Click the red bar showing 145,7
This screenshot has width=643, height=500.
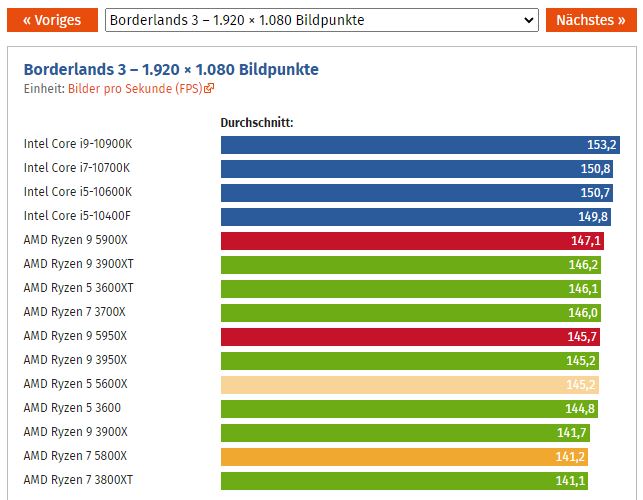pos(410,337)
